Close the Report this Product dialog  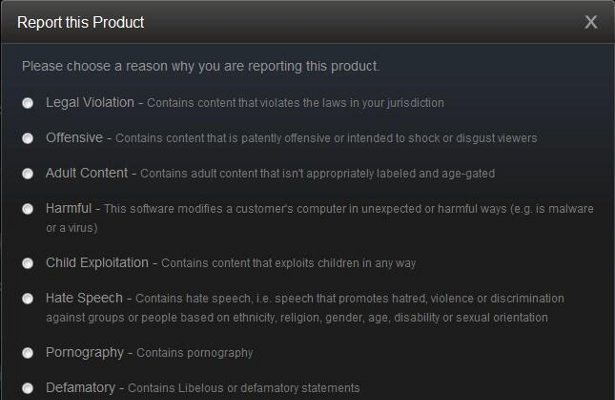[x=591, y=22]
